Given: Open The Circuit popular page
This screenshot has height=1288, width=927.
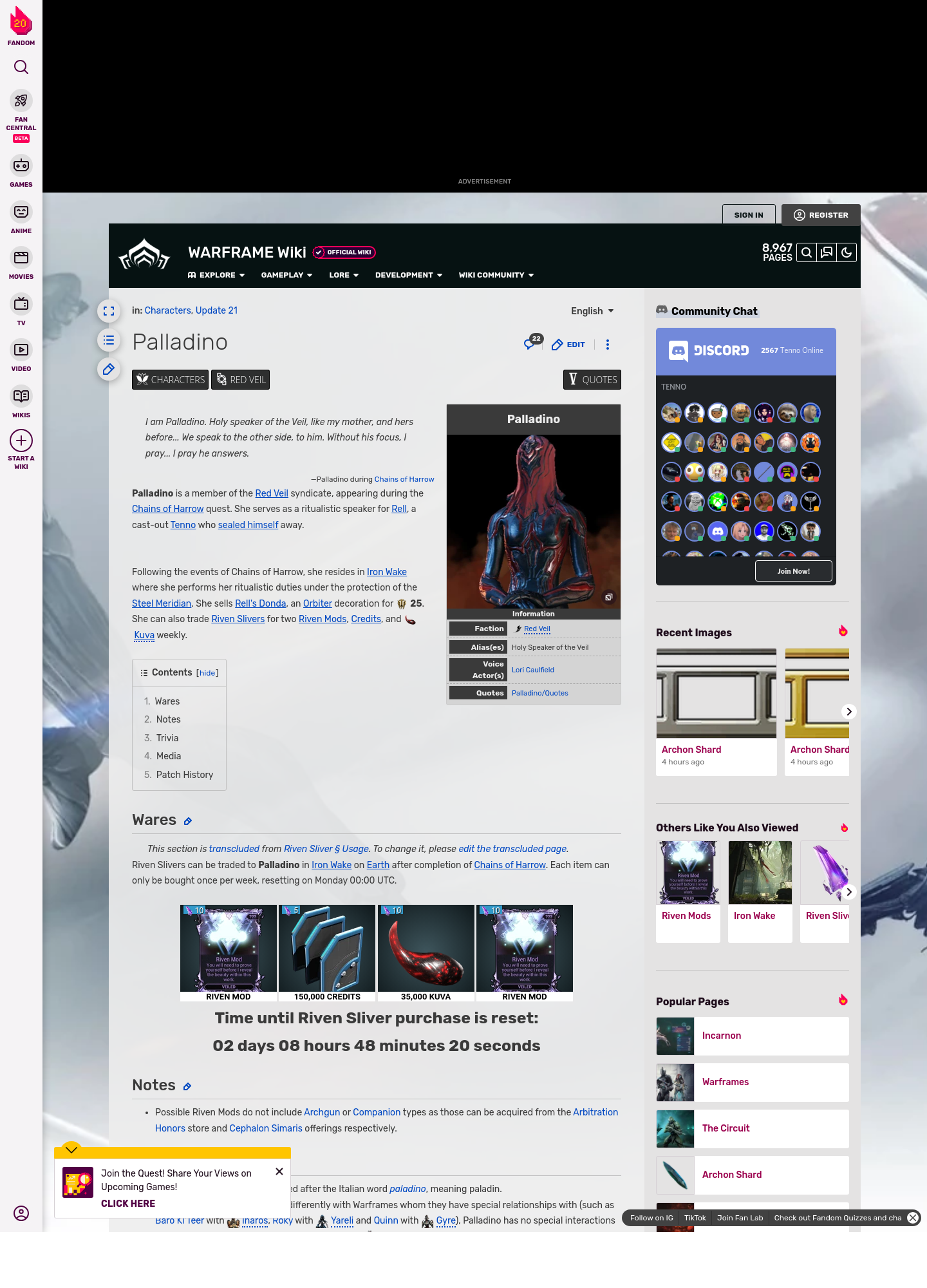Looking at the screenshot, I should click(x=753, y=1129).
